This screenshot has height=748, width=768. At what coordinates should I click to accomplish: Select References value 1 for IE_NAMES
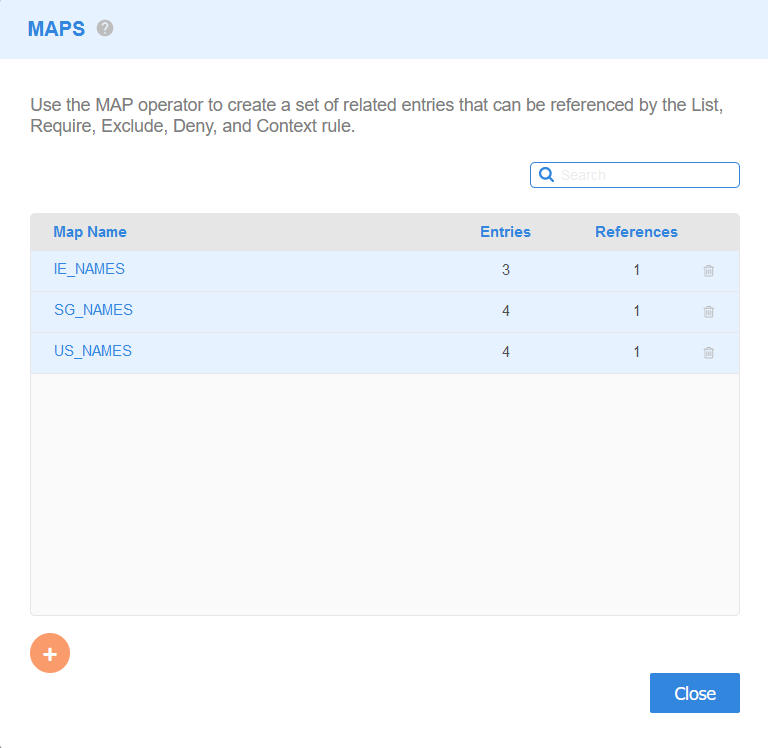[637, 270]
